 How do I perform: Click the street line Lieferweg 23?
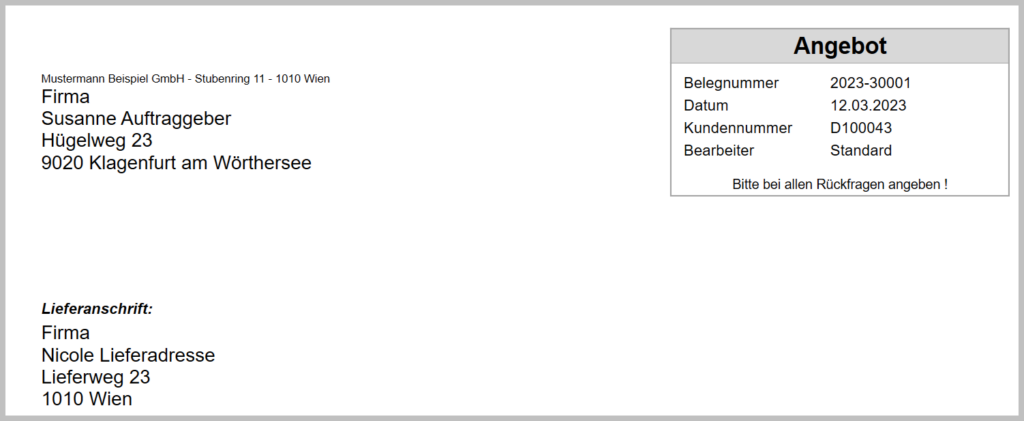(x=96, y=377)
